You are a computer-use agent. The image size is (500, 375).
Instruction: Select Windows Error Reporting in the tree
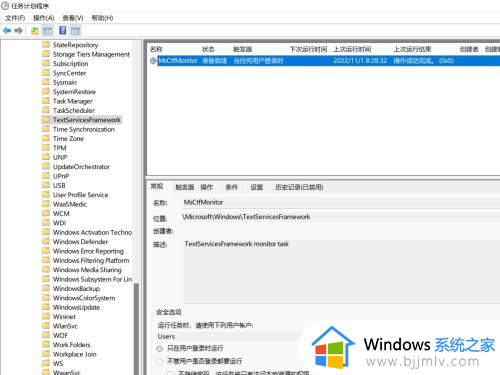[88, 251]
